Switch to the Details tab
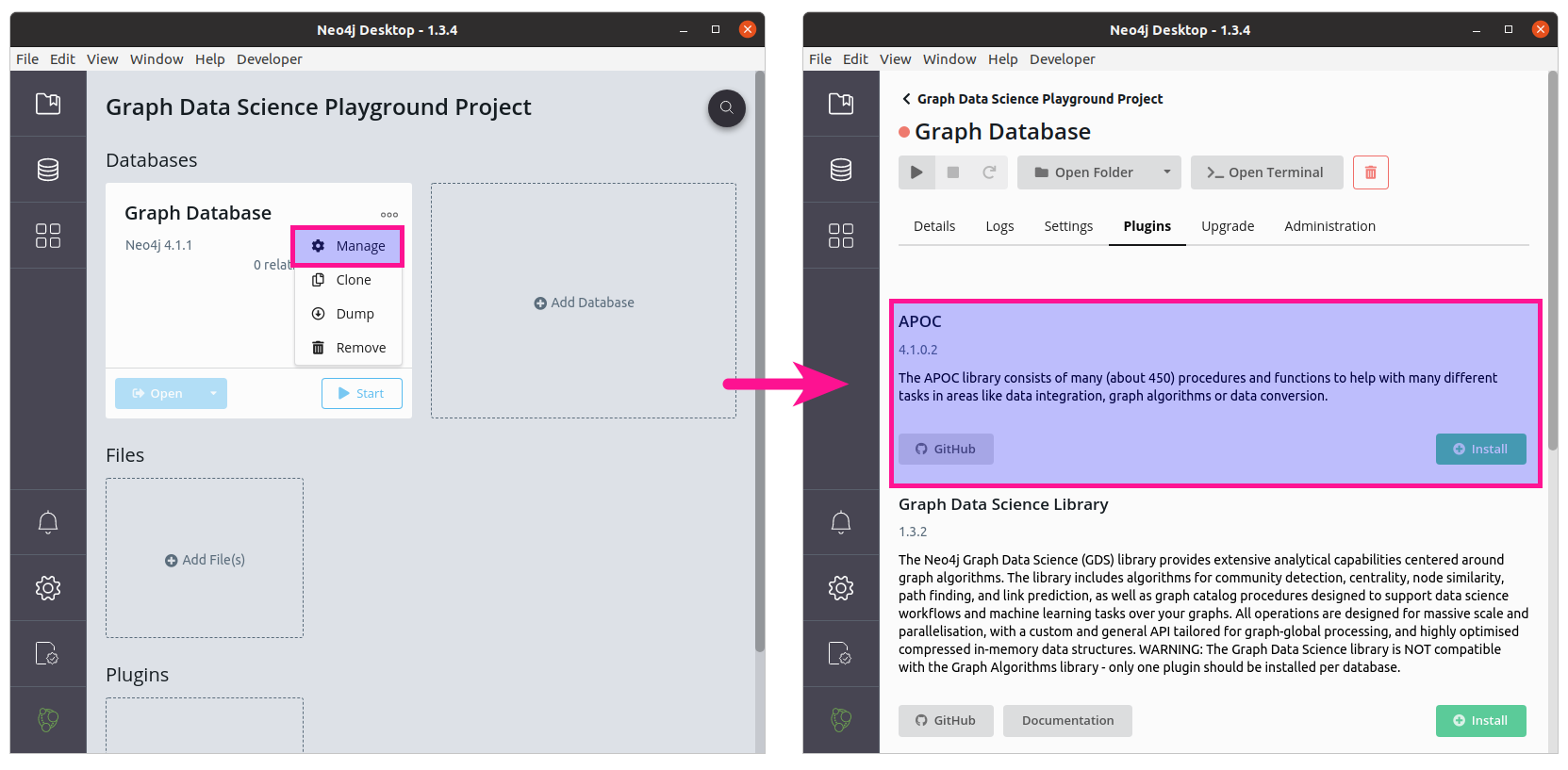This screenshot has height=770, width=1568. coord(934,226)
